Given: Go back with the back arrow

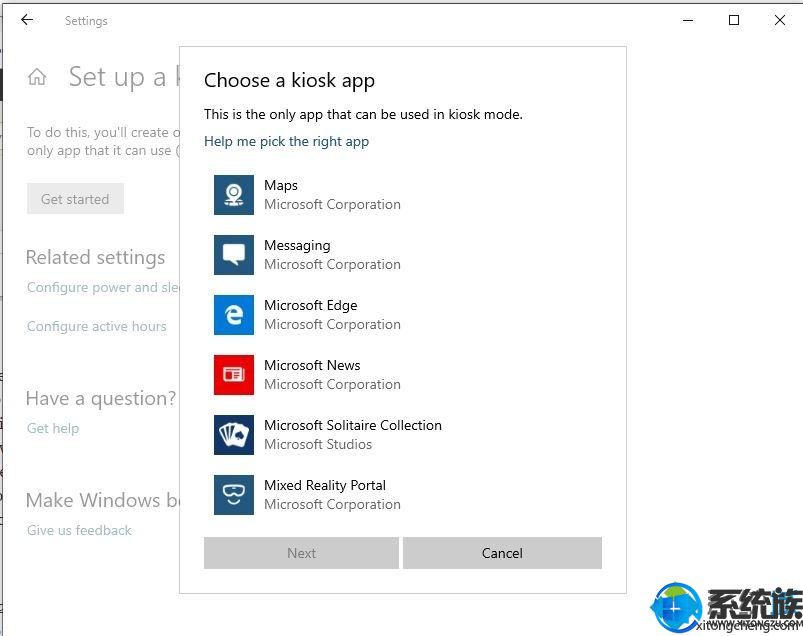Looking at the screenshot, I should point(27,20).
